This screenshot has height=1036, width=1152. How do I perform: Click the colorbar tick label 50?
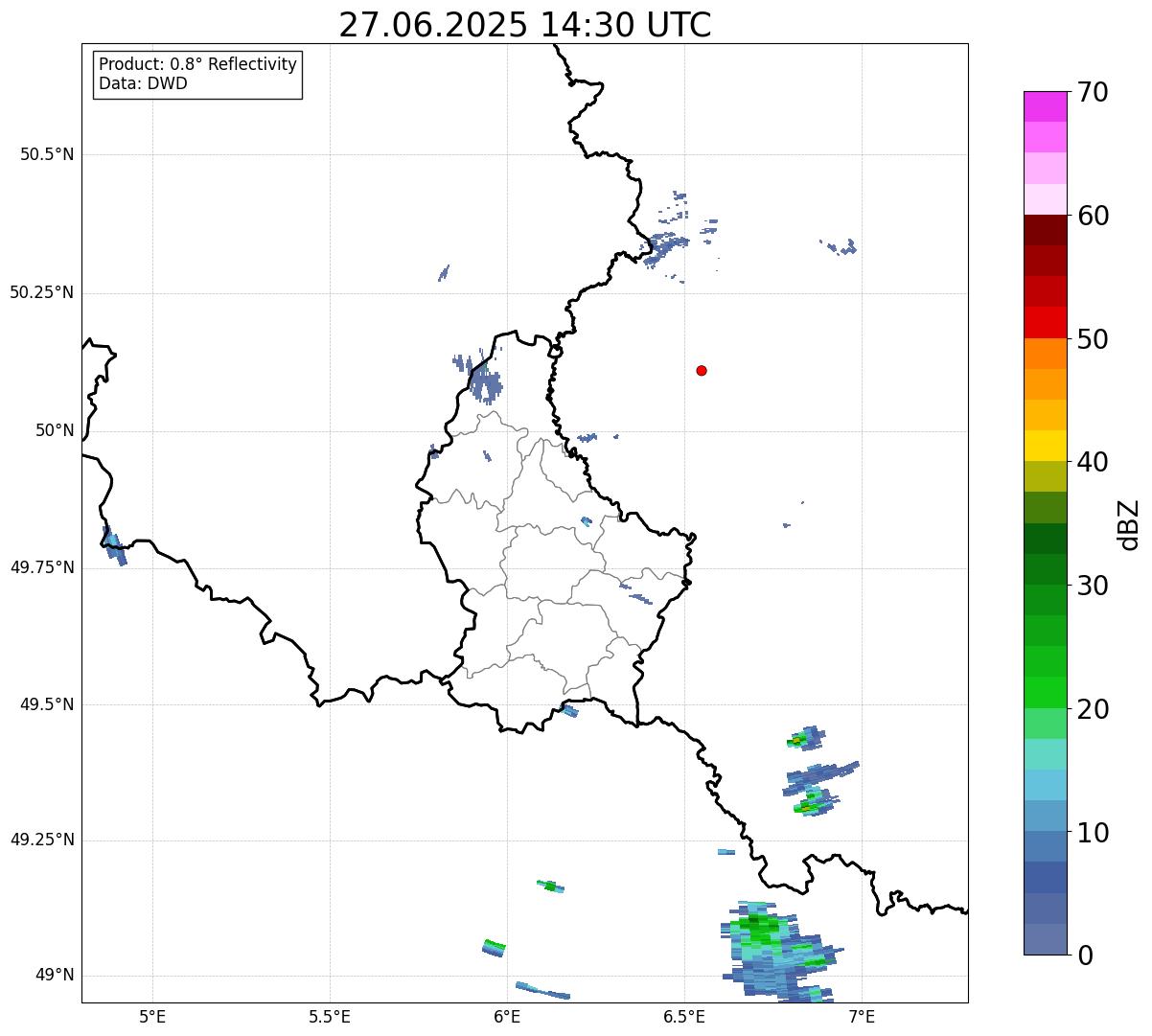[1093, 339]
